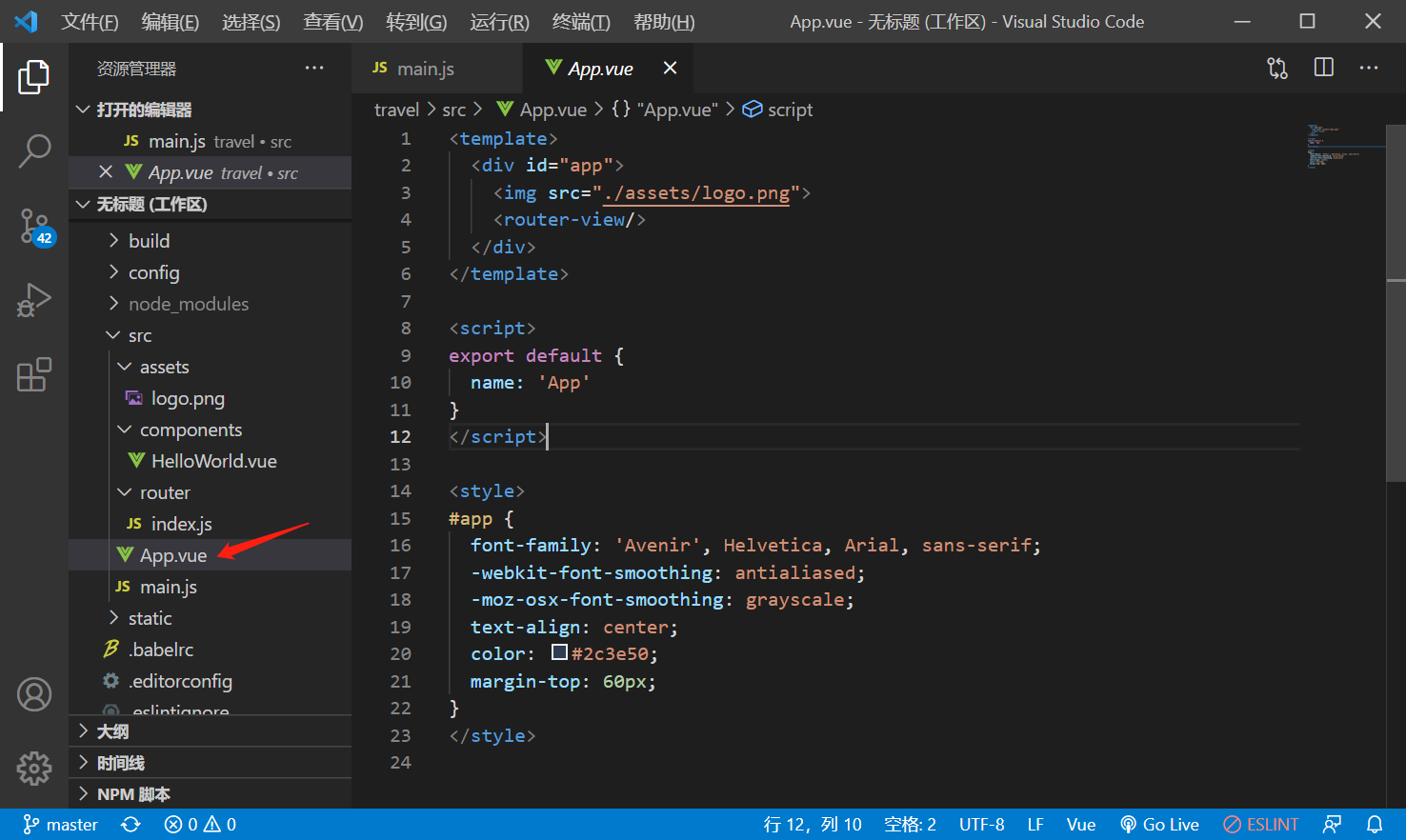Open the 转到(G) menu
Screen dimensions: 1406x840
[416, 22]
